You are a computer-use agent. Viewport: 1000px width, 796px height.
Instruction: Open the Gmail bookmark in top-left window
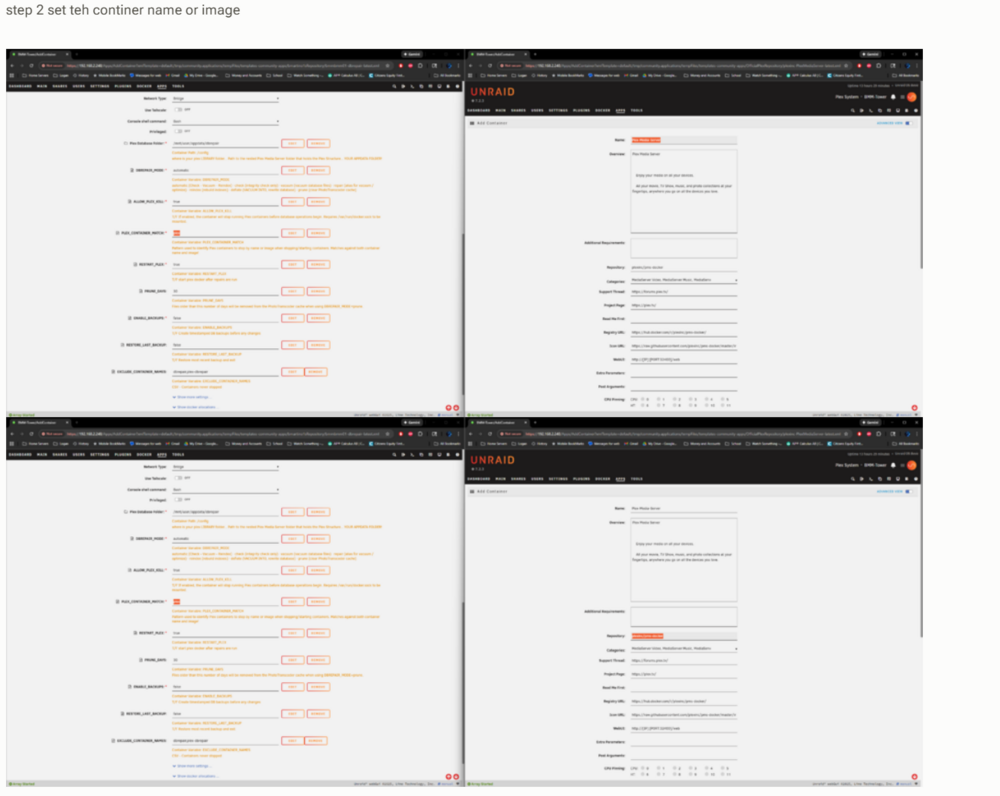(173, 75)
